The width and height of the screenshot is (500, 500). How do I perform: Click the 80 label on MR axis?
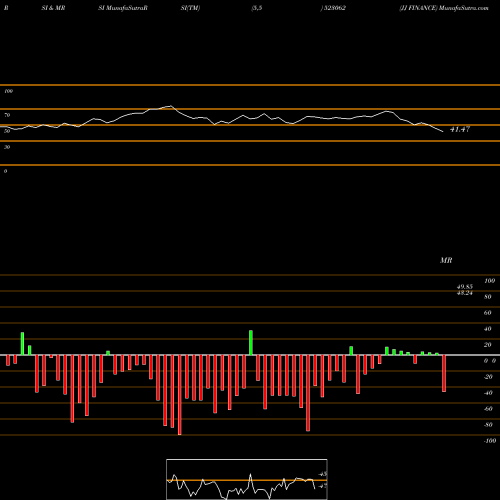pyautogui.click(x=488, y=297)
